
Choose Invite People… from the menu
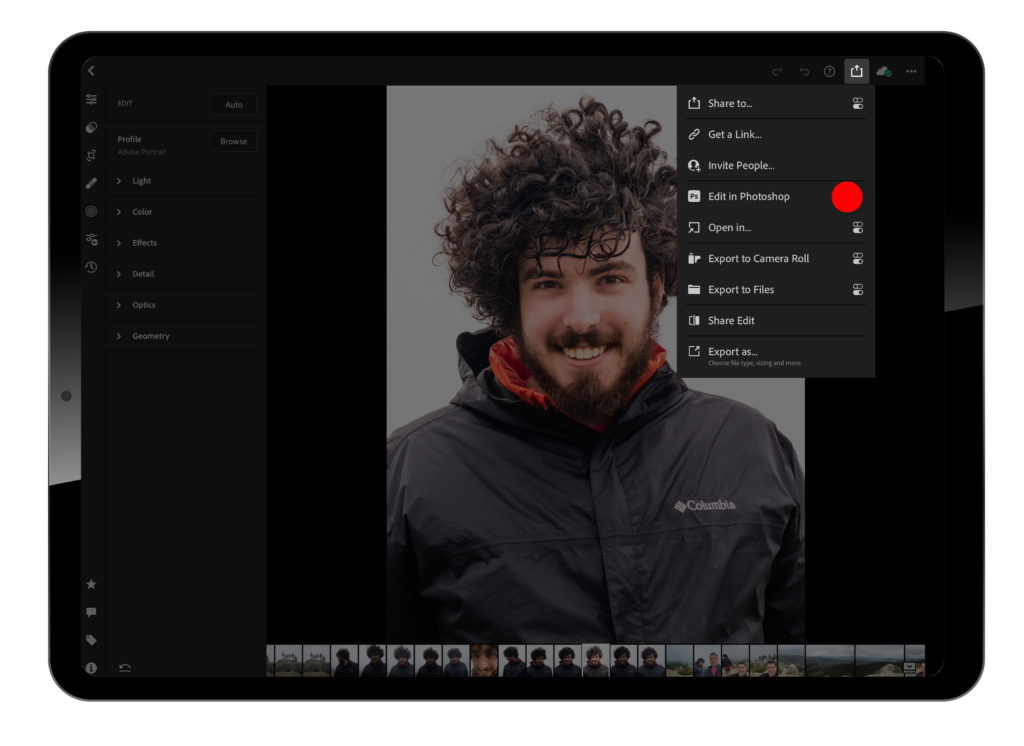[775, 165]
